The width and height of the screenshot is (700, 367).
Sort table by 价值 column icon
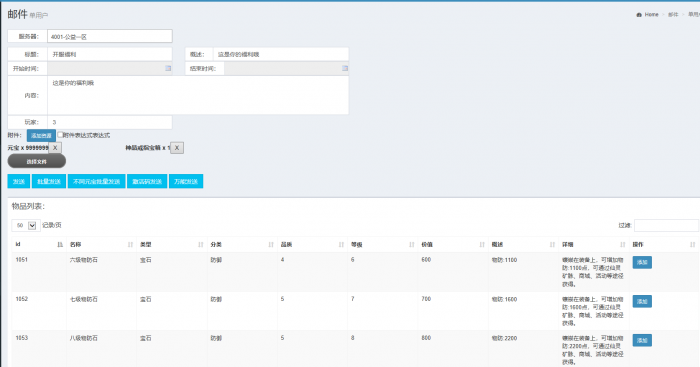[482, 245]
